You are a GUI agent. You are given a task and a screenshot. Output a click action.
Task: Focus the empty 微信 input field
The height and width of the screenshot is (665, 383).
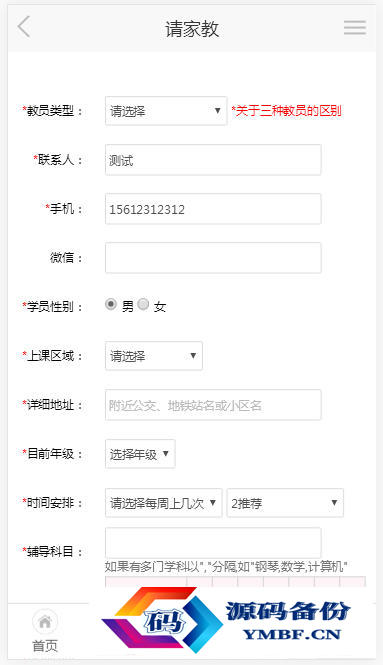click(x=213, y=258)
